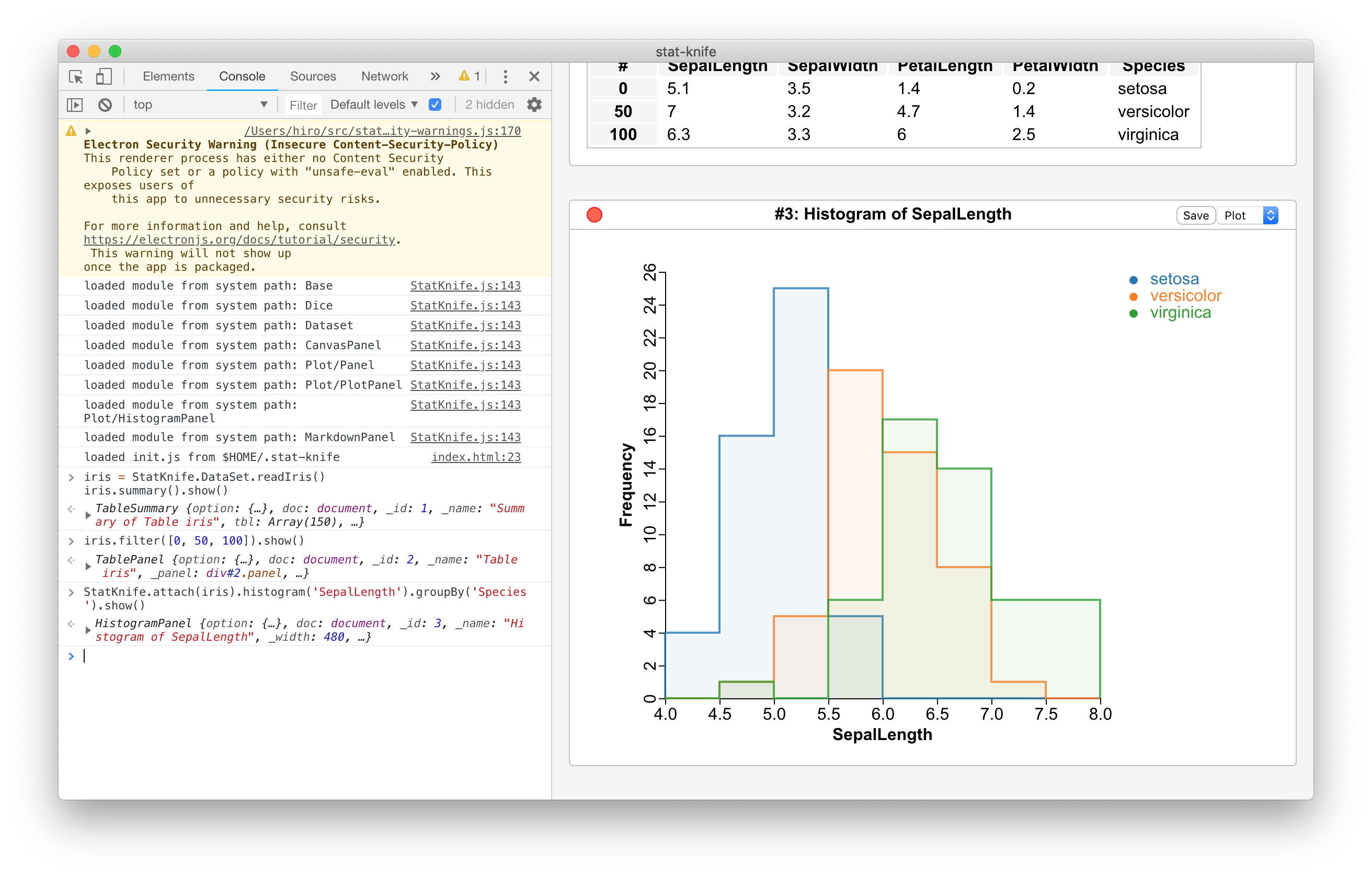The width and height of the screenshot is (1372, 877).
Task: Clear the console icon
Action: coord(105,105)
